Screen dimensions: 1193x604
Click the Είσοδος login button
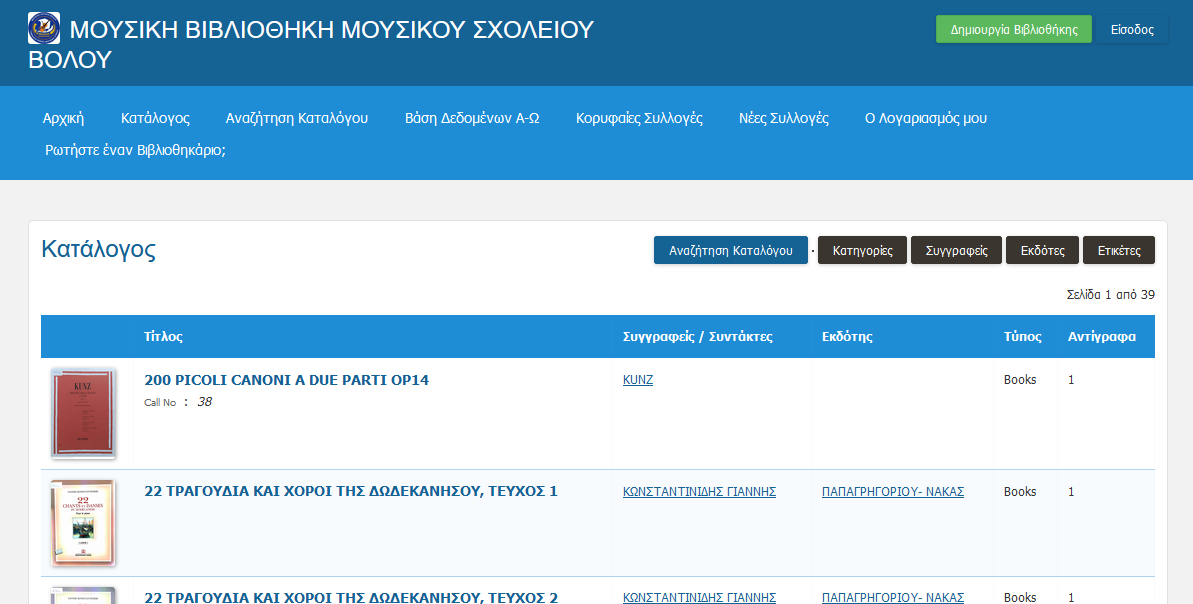click(1131, 30)
